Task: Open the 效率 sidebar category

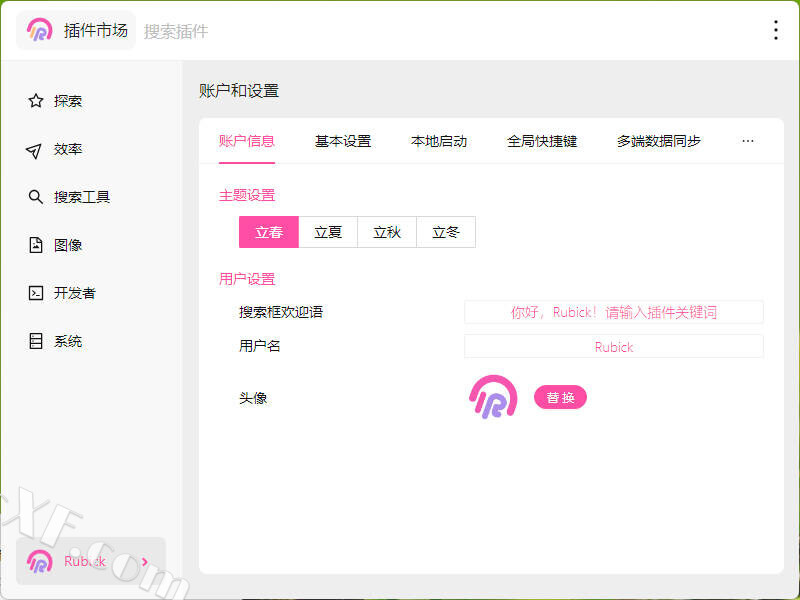Action: [68, 149]
